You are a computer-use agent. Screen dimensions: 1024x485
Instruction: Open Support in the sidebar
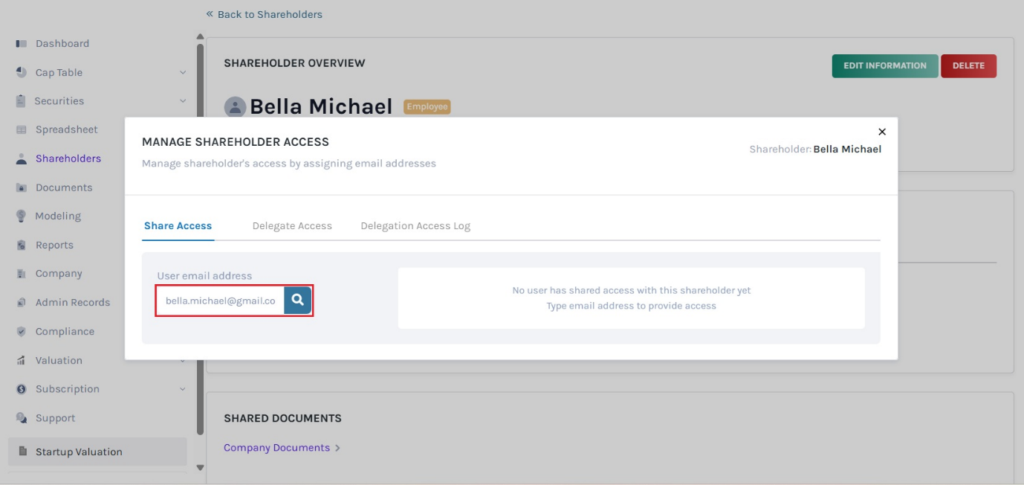[56, 418]
